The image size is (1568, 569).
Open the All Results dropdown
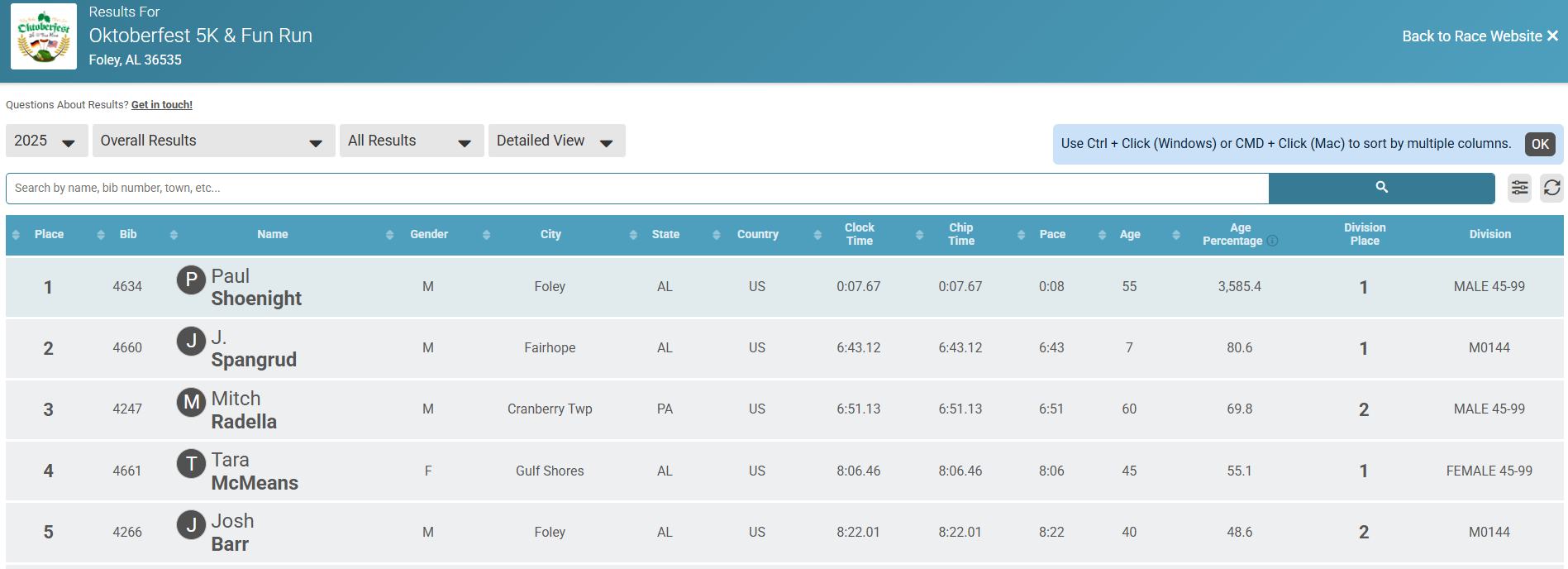point(412,141)
